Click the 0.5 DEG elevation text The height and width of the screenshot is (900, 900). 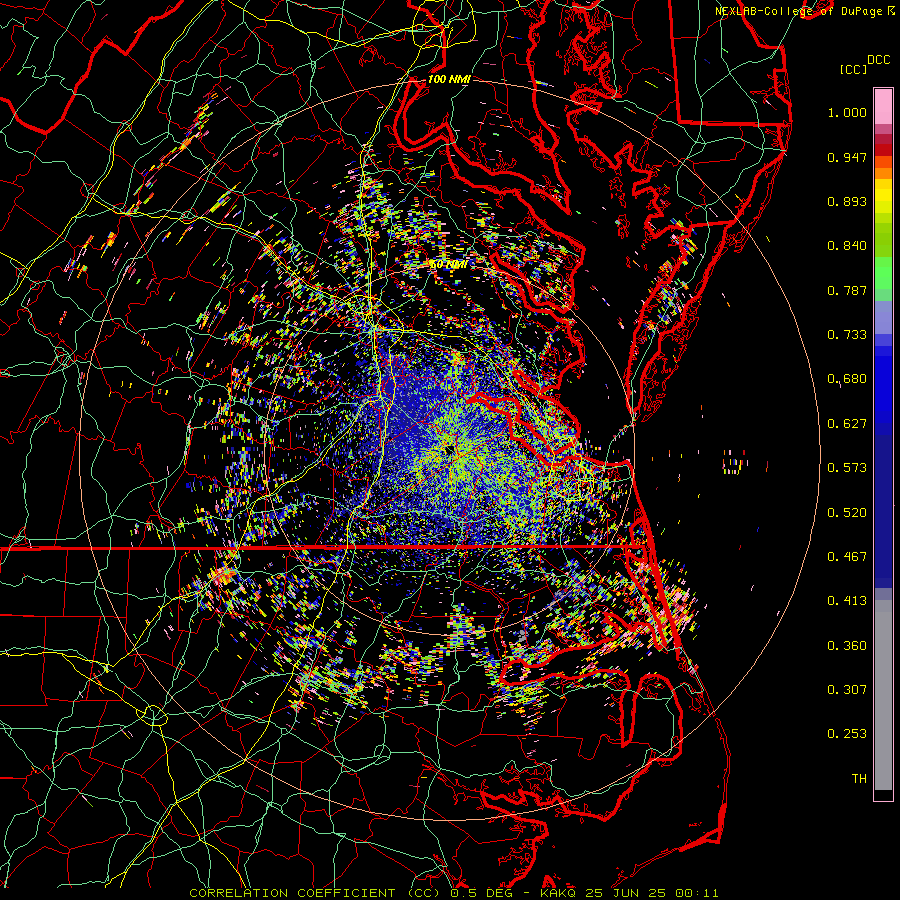(481, 893)
